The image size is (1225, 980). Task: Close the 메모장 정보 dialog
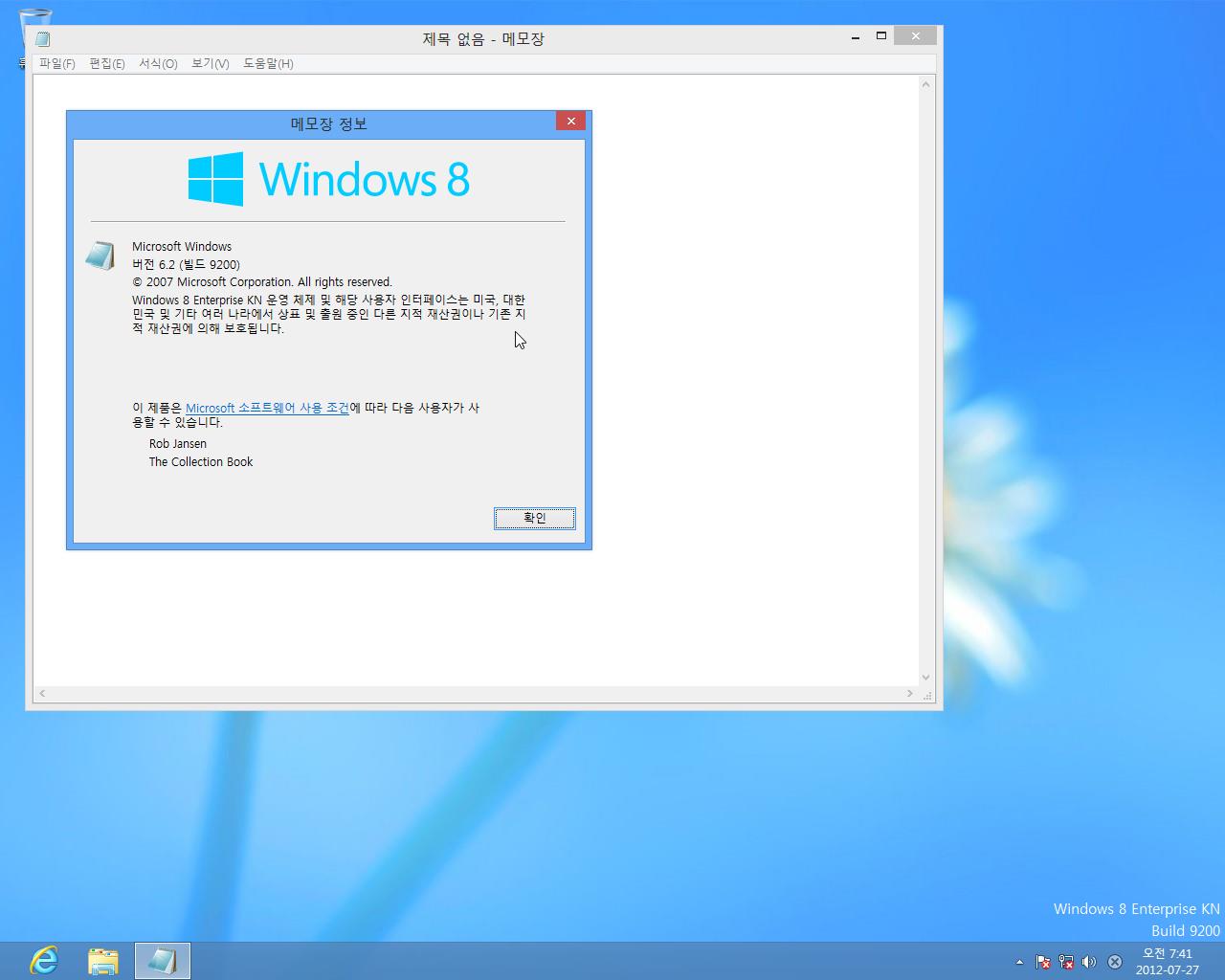pos(570,121)
